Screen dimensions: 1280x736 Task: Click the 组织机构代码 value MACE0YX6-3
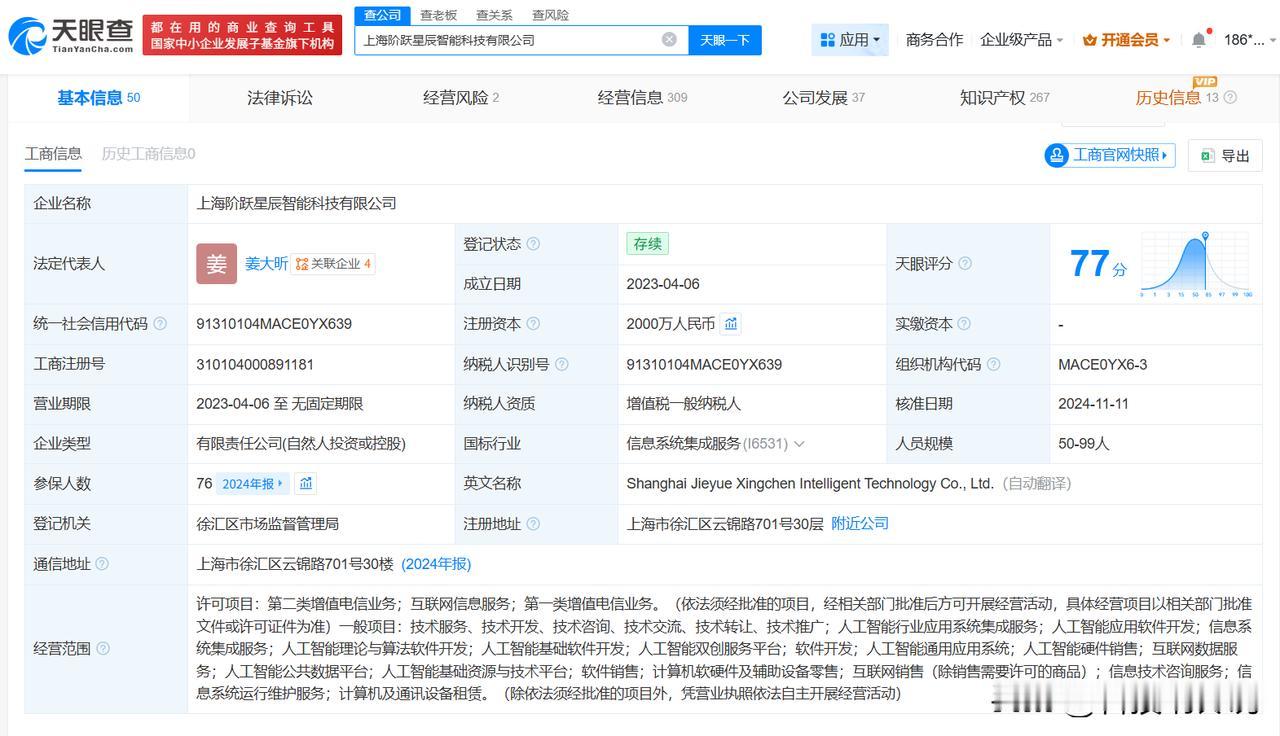[x=1102, y=364]
